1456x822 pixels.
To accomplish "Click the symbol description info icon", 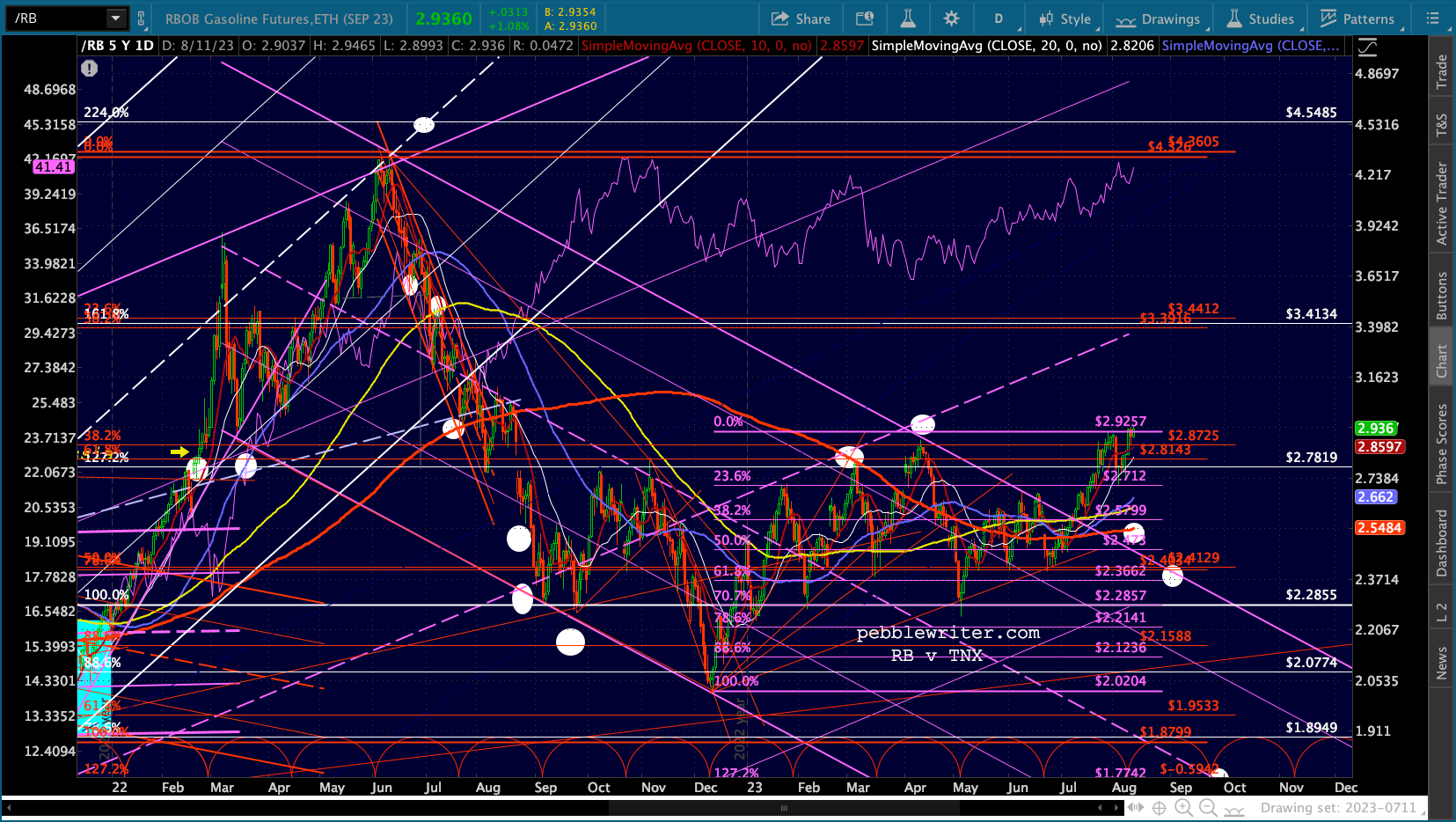I will [865, 18].
